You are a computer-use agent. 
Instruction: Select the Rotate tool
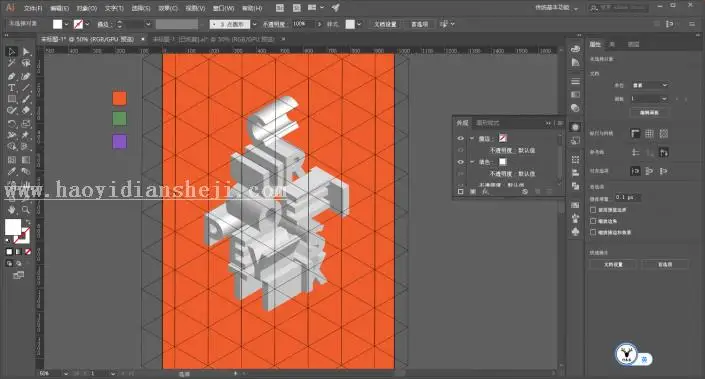click(x=12, y=123)
